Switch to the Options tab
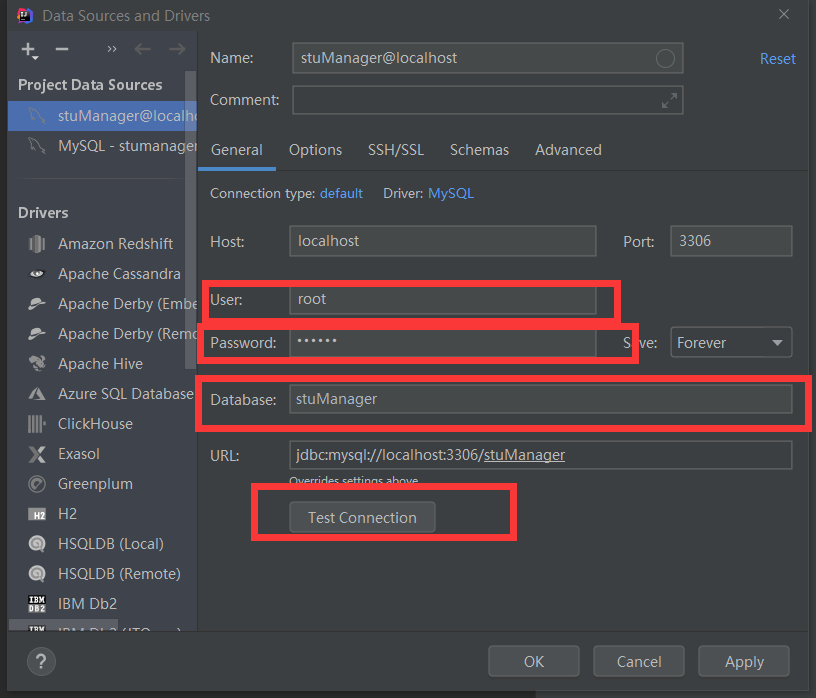This screenshot has width=816, height=698. click(315, 150)
